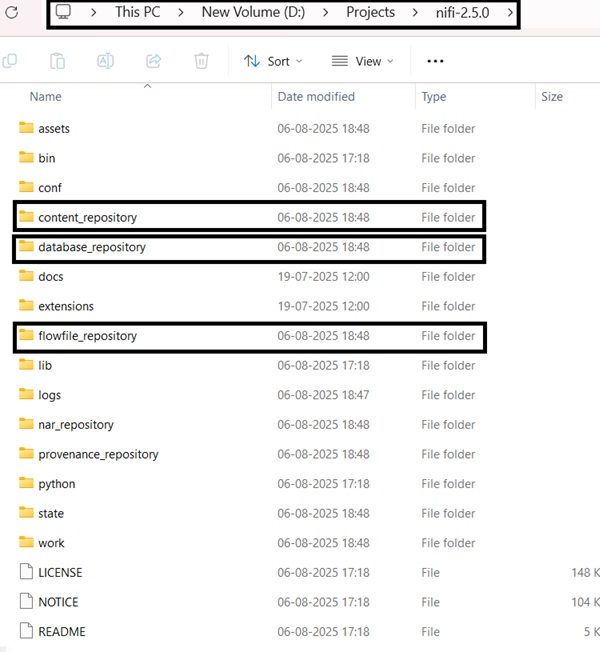Click the LICENSE file name

pos(60,573)
